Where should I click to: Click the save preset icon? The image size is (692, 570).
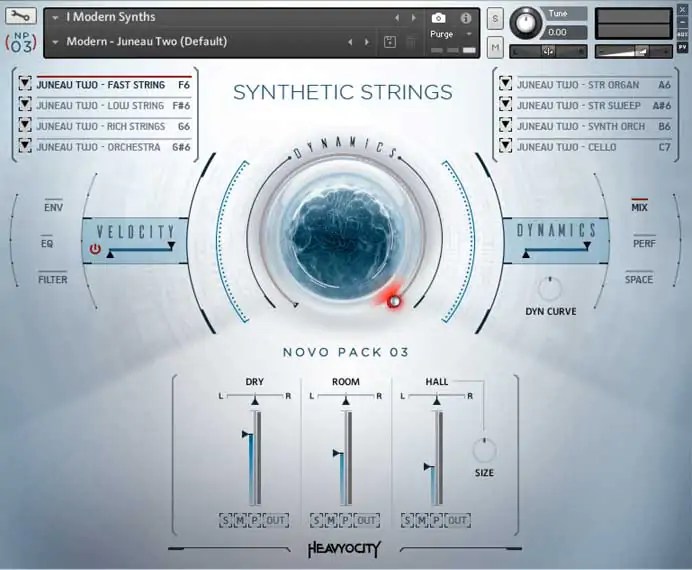[x=390, y=42]
